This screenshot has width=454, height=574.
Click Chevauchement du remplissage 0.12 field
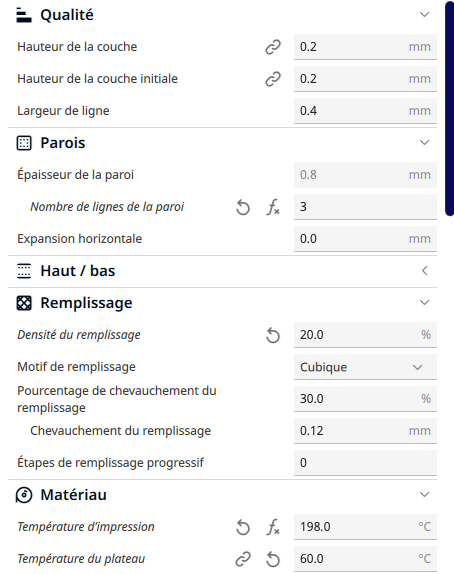click(365, 431)
